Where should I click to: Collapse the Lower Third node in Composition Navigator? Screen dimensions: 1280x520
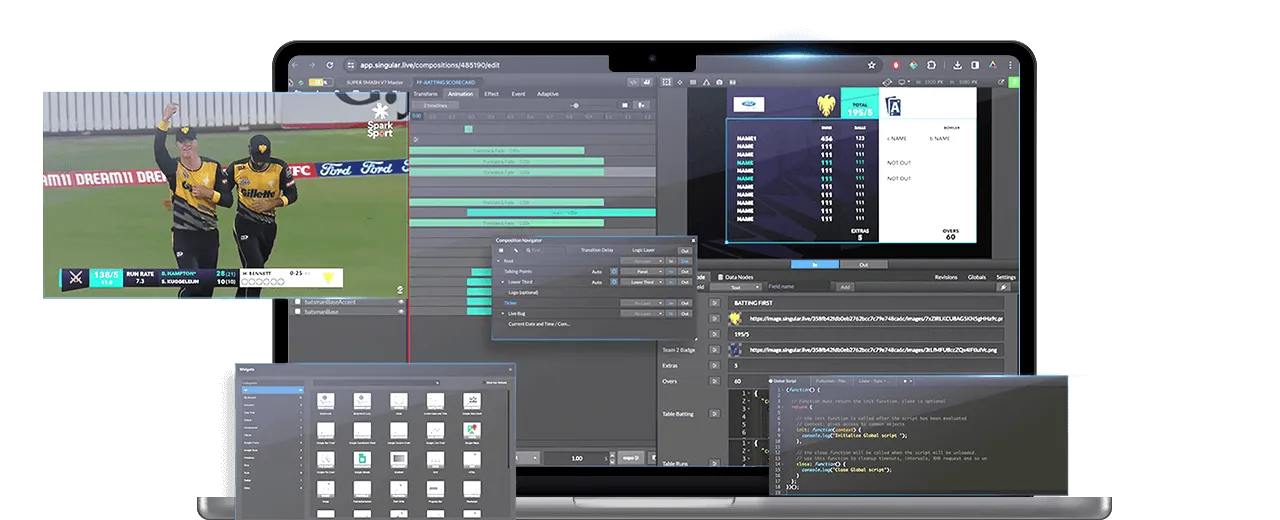pos(503,282)
